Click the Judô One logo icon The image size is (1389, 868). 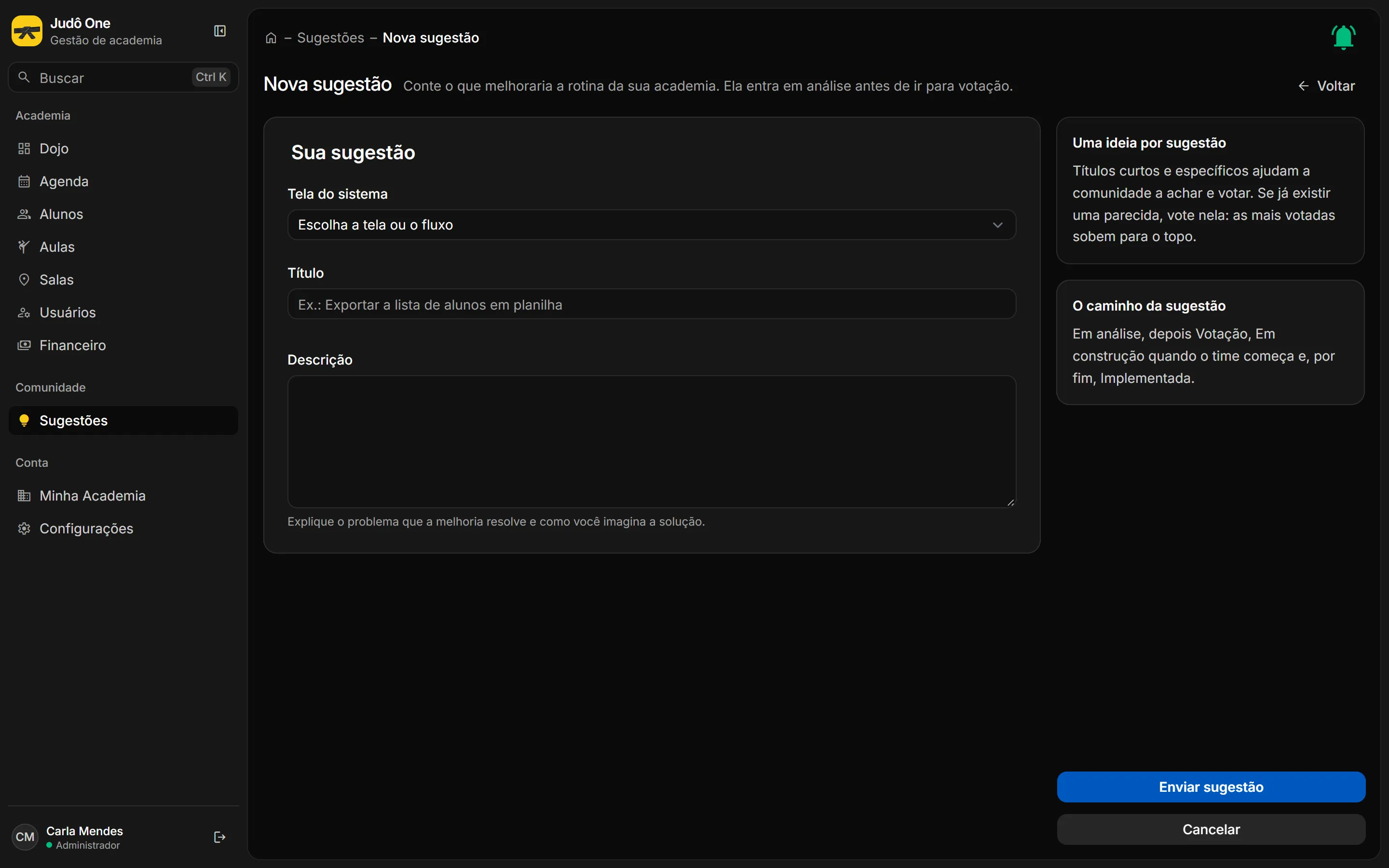click(27, 31)
